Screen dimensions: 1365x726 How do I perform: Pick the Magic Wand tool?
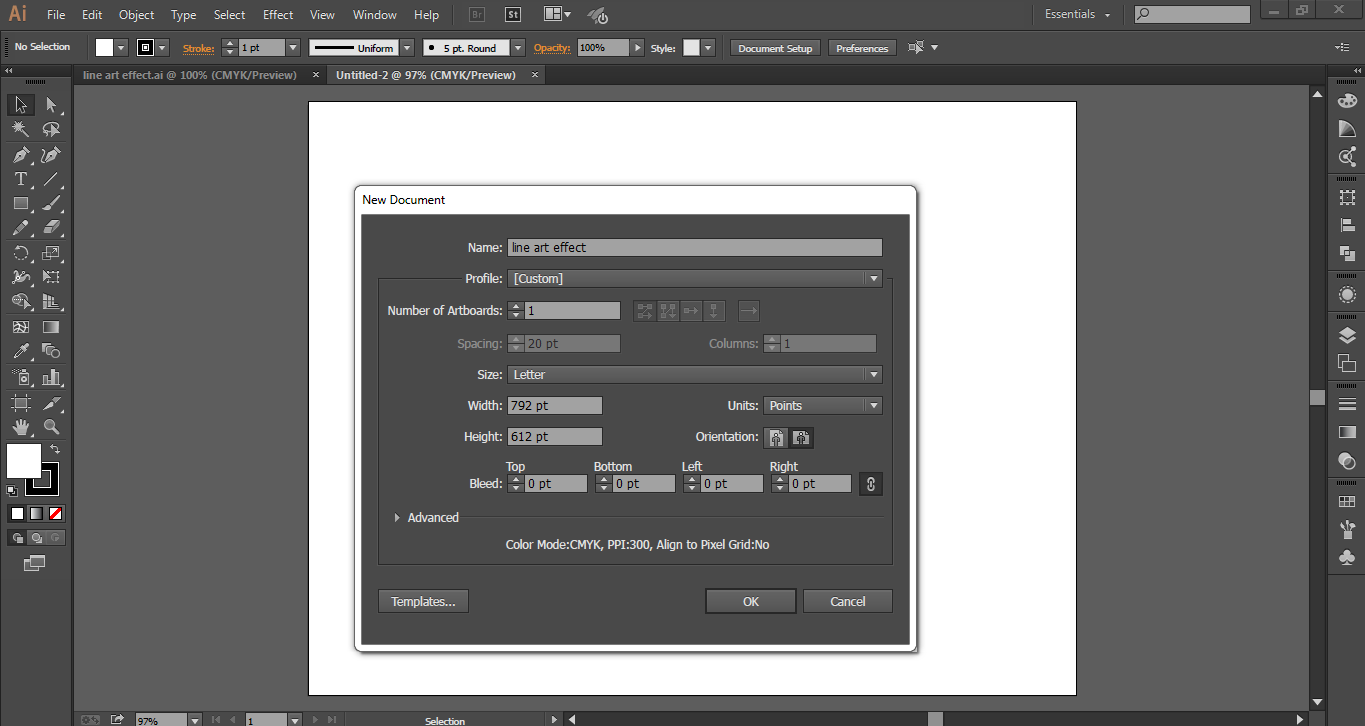click(x=20, y=130)
